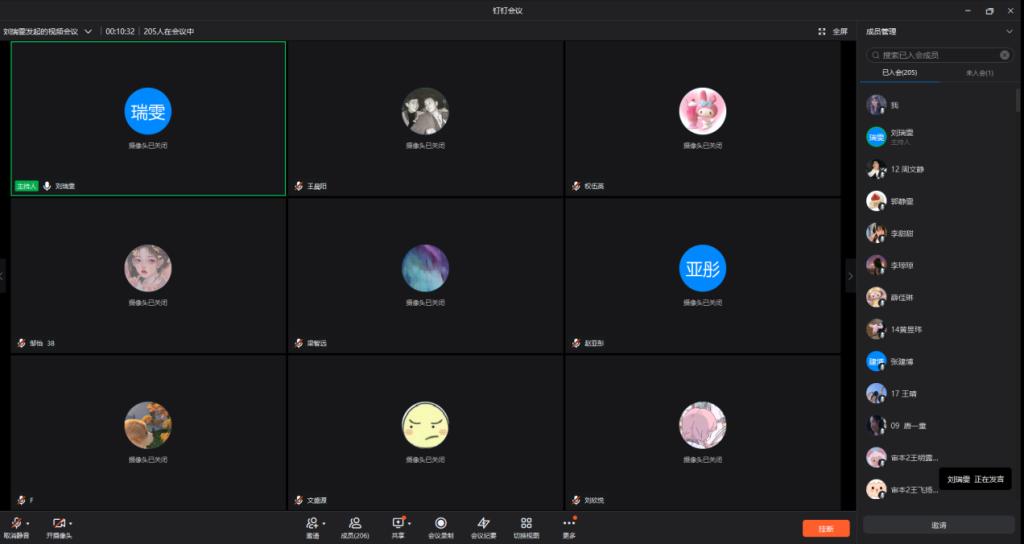Click switch view (切换视图) grid icon
This screenshot has height=544, width=1024.
click(526, 523)
